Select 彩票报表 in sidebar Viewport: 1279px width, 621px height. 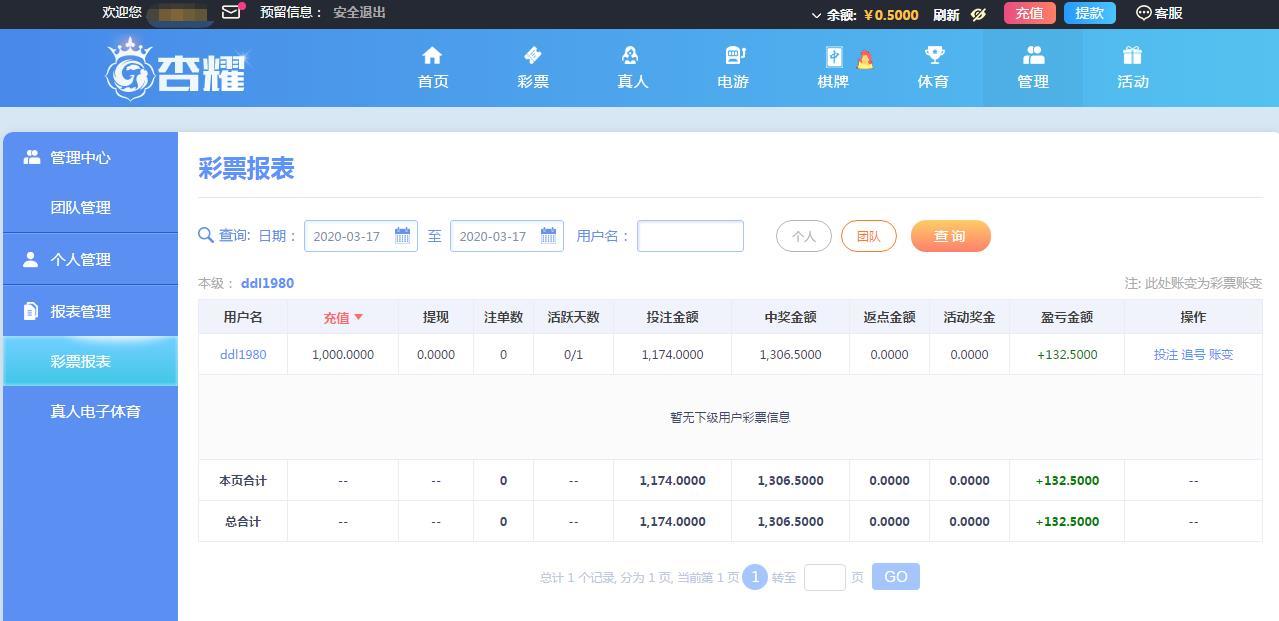pyautogui.click(x=90, y=361)
